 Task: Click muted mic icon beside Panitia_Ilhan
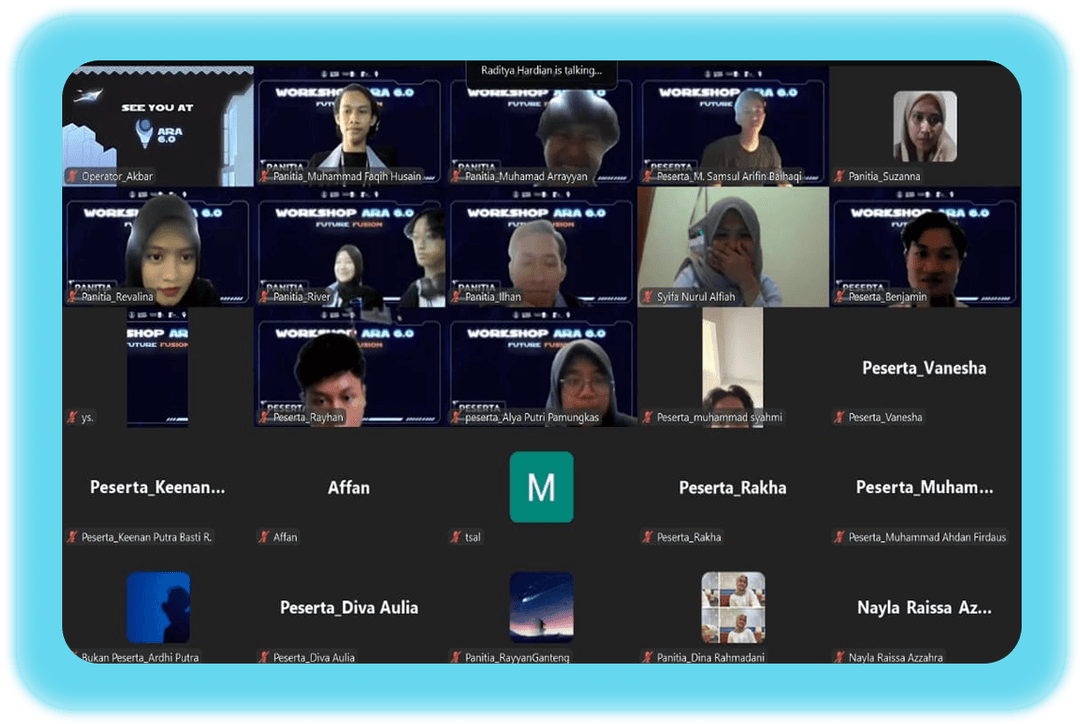(x=456, y=297)
